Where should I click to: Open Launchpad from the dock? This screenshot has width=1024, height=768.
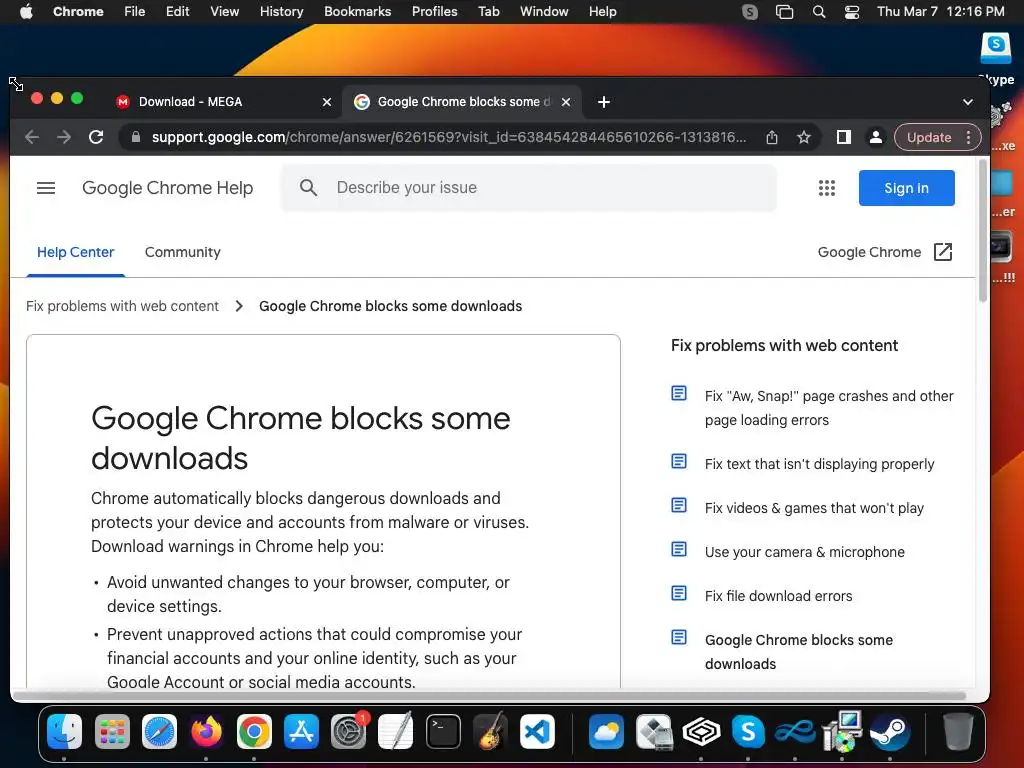[112, 732]
